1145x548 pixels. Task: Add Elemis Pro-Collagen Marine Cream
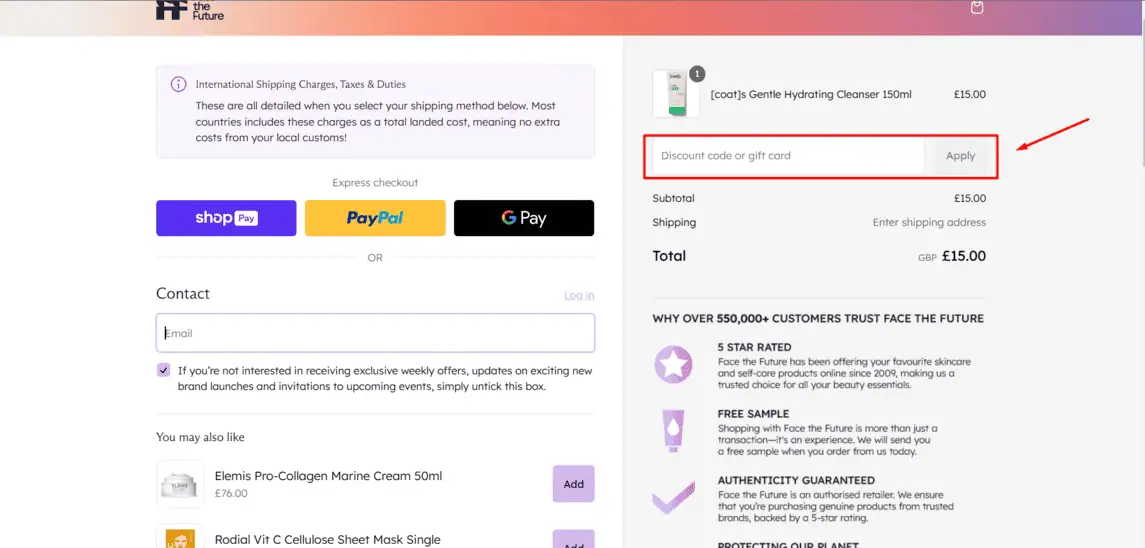[574, 484]
